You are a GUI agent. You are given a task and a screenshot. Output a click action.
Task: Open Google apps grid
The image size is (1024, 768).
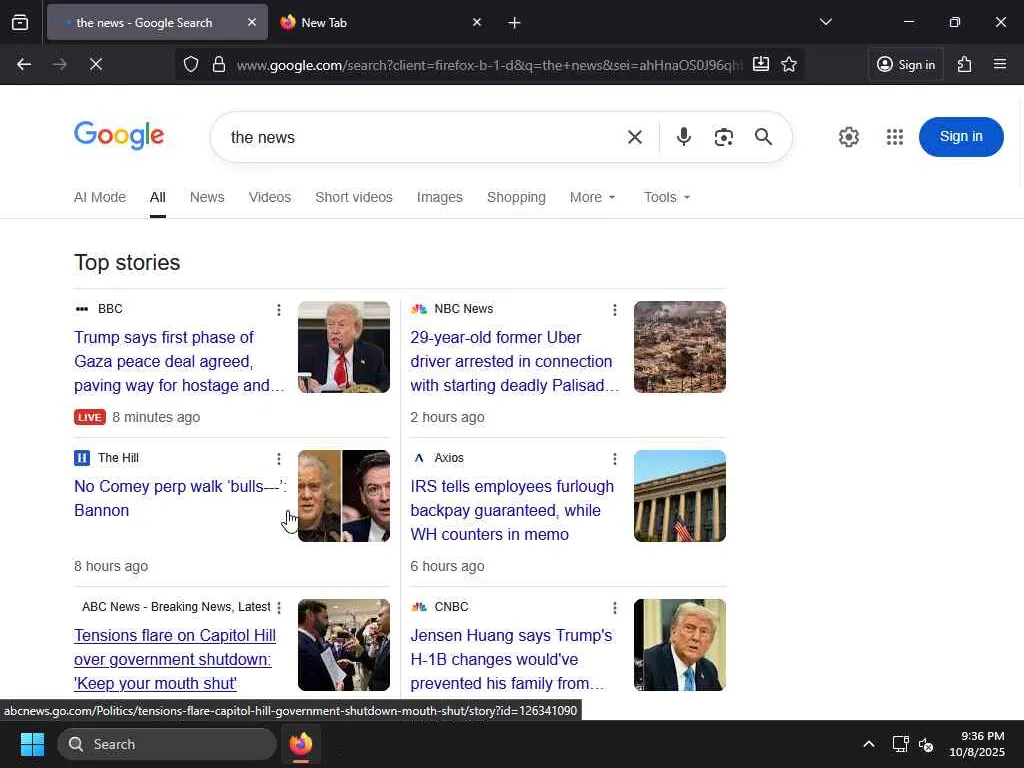895,137
